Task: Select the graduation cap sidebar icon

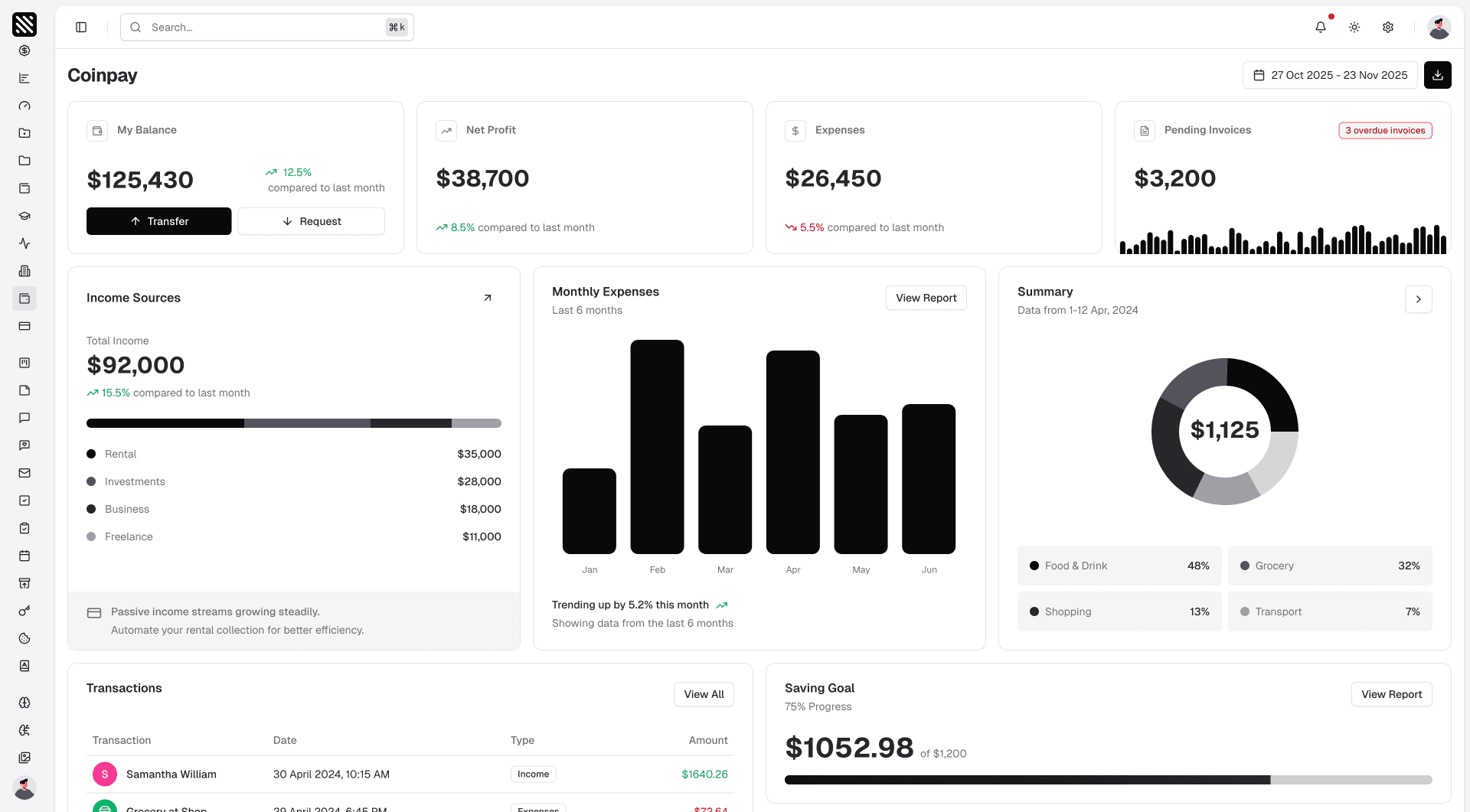Action: [24, 216]
